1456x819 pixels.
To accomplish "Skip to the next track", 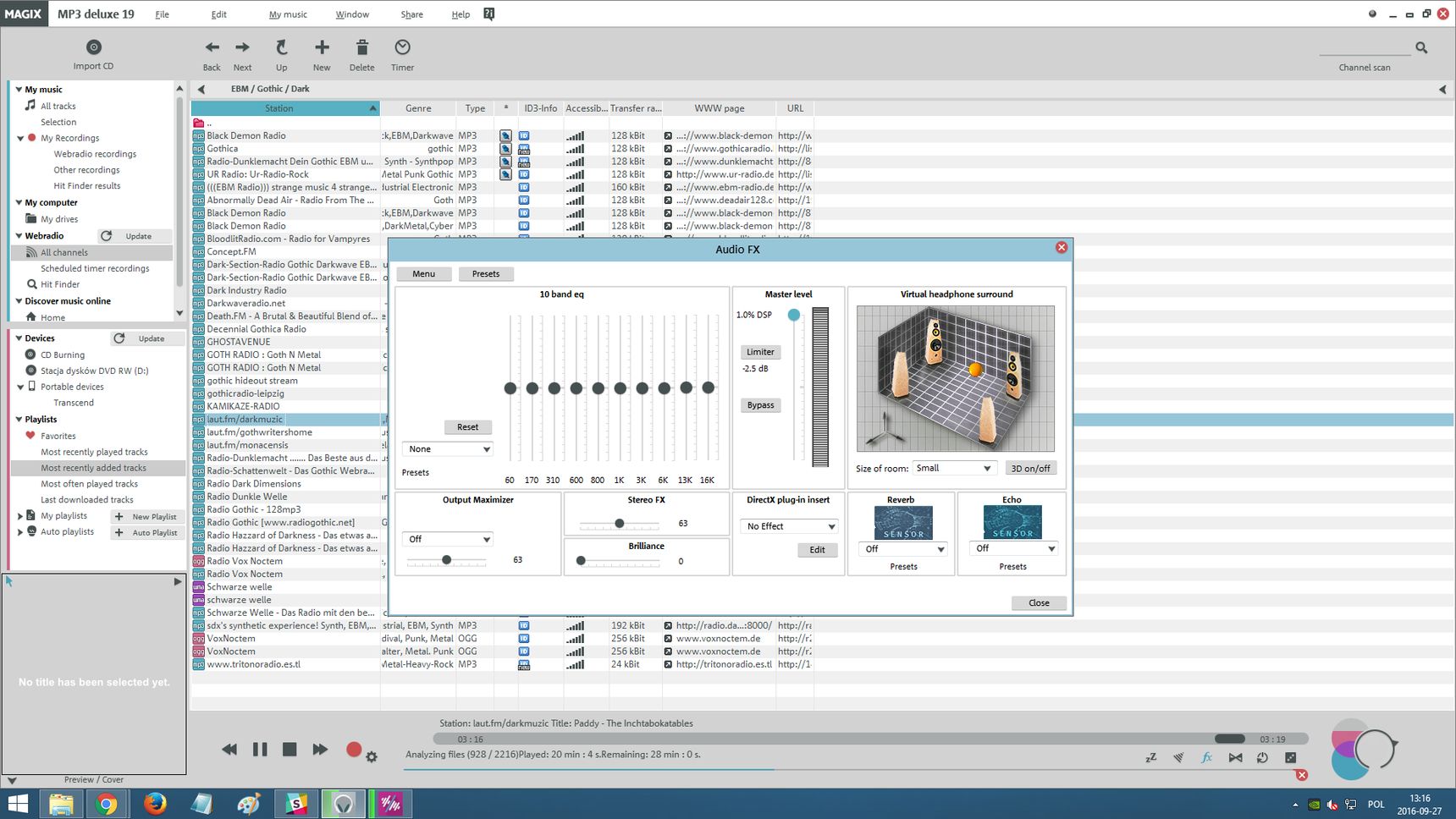I will click(320, 750).
